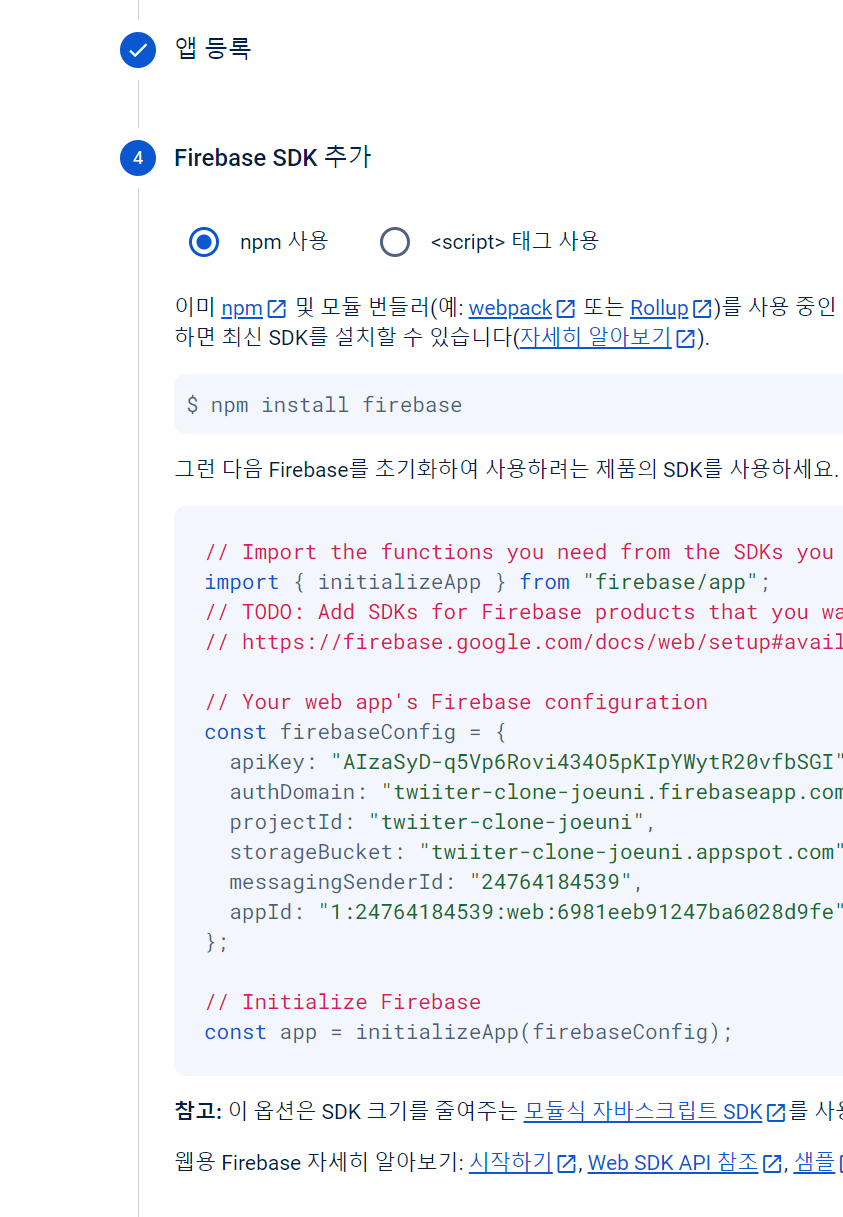The height and width of the screenshot is (1217, 843).
Task: Open the Rollup link
Action: point(659,308)
